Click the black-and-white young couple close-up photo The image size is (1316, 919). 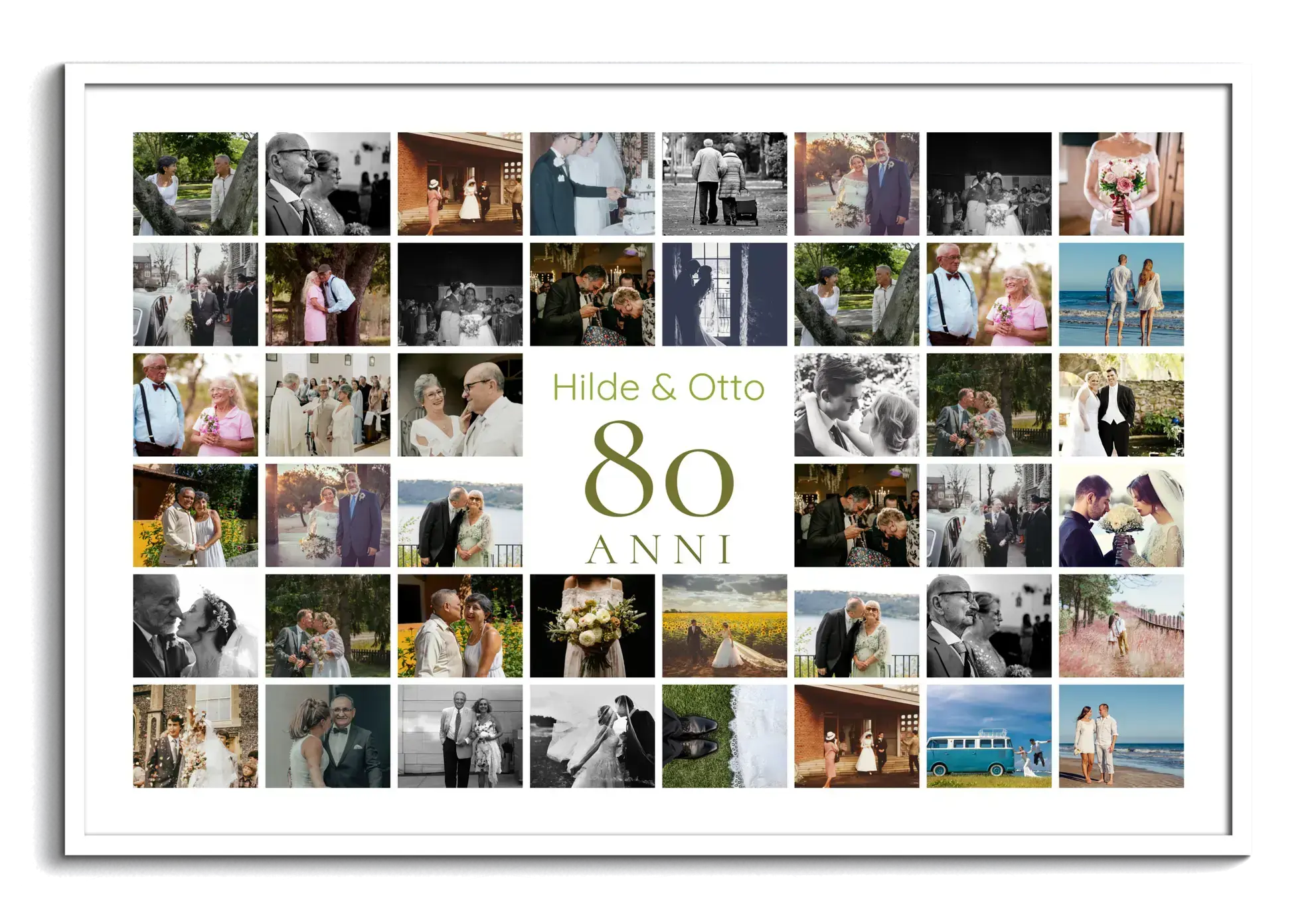[x=857, y=404]
